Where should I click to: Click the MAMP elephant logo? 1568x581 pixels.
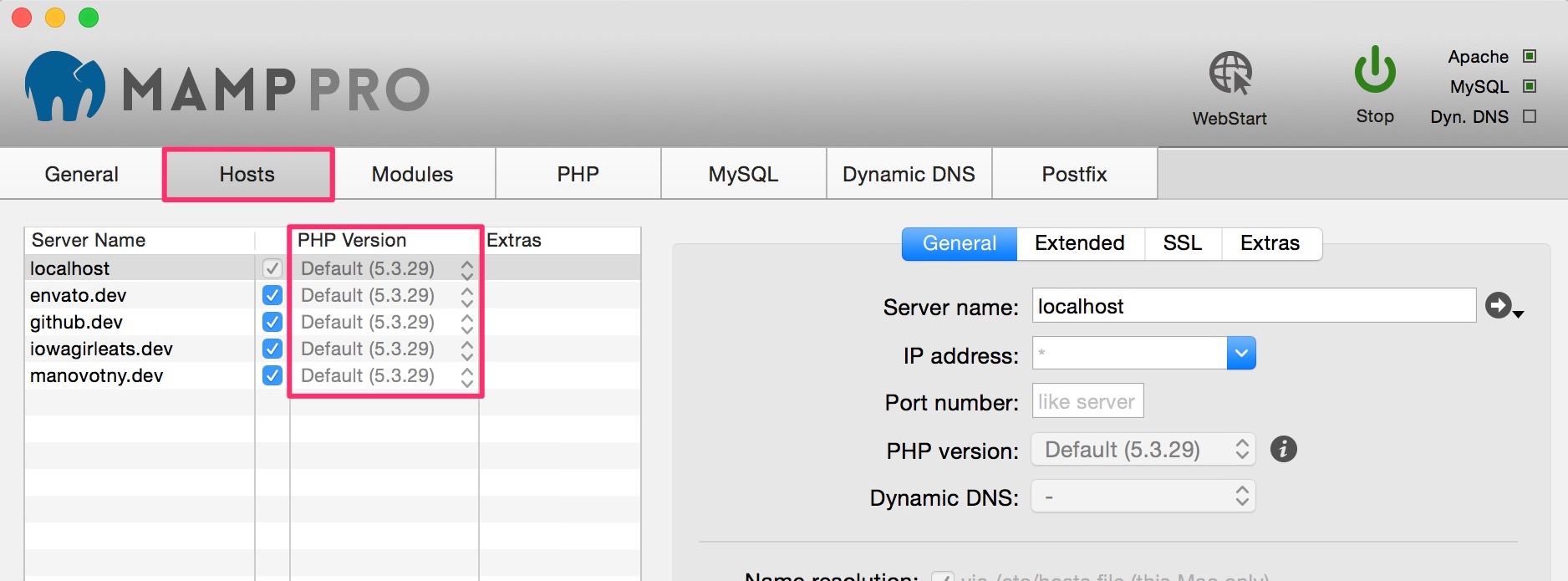click(x=65, y=86)
